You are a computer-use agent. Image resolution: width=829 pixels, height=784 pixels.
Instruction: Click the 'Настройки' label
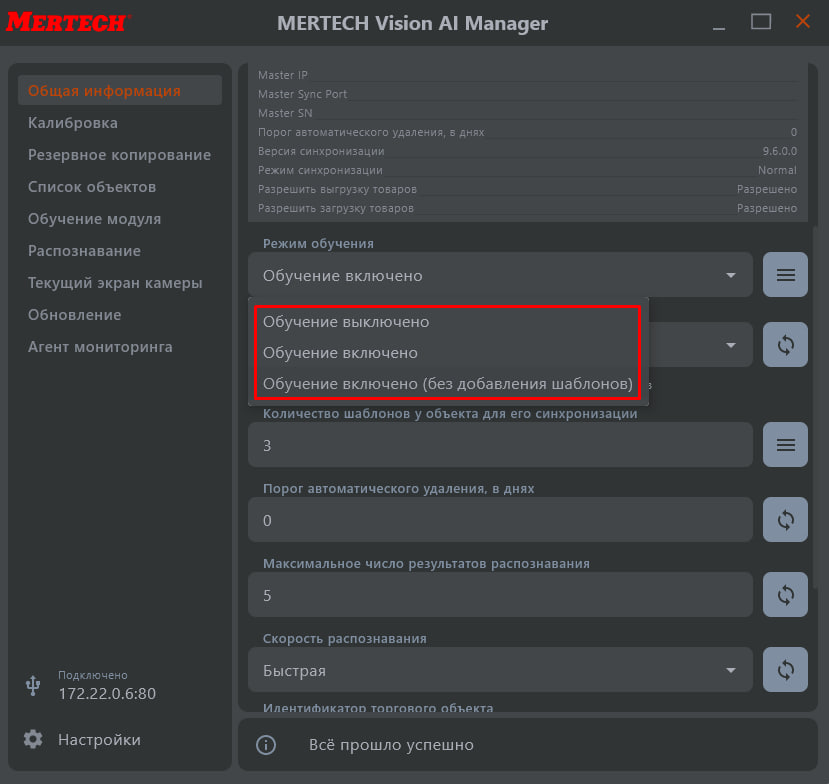point(99,740)
